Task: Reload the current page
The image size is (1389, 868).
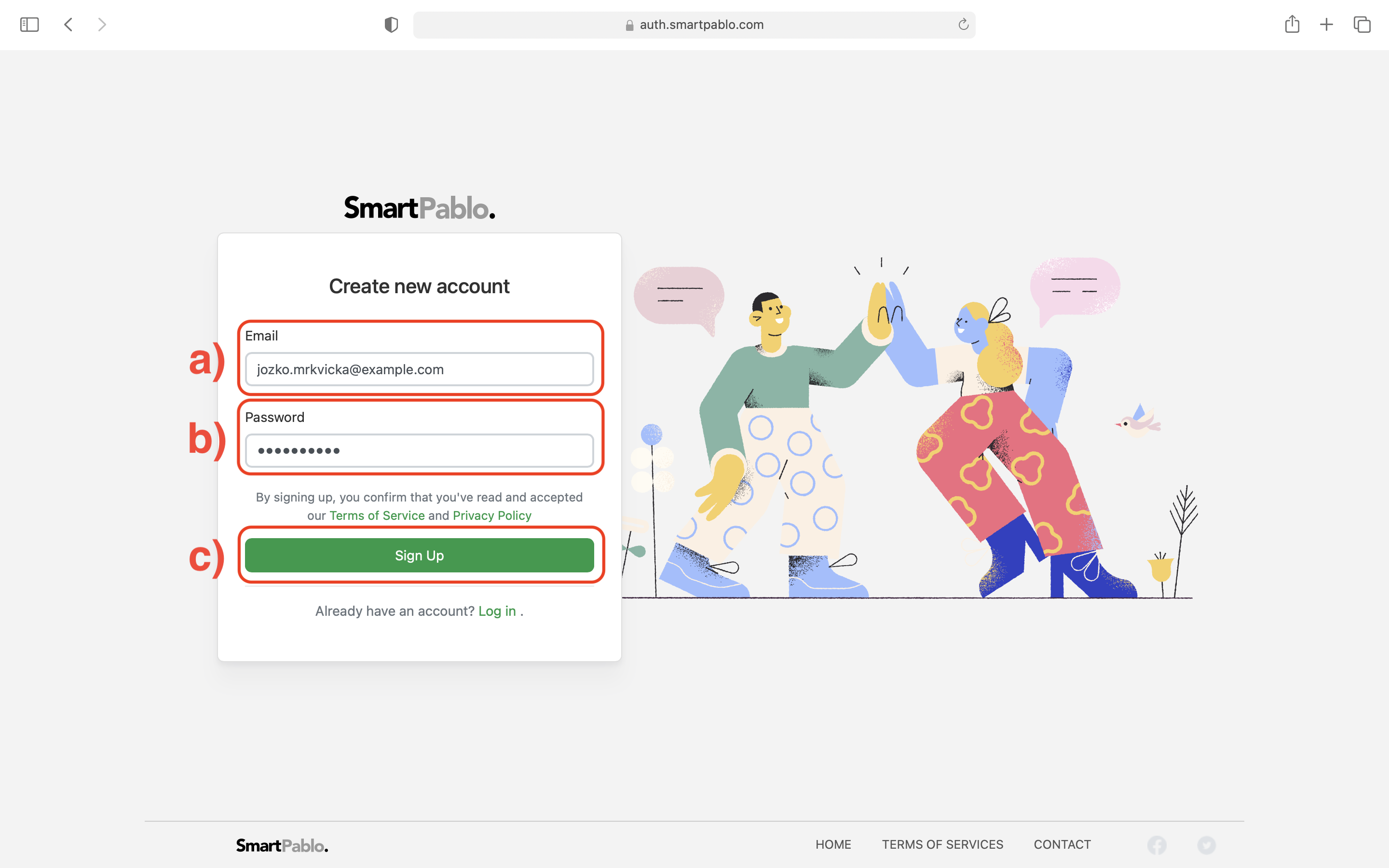Action: pyautogui.click(x=963, y=24)
